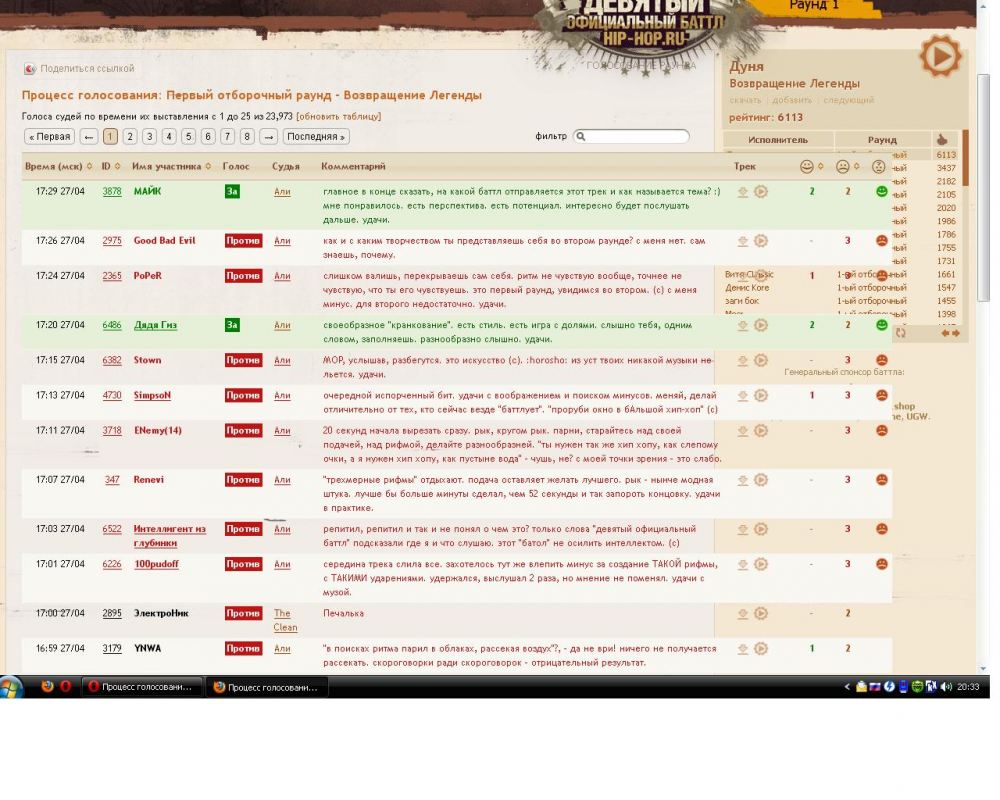Play track in МАЙК row
Image resolution: width=1000 pixels, height=800 pixels.
point(761,191)
